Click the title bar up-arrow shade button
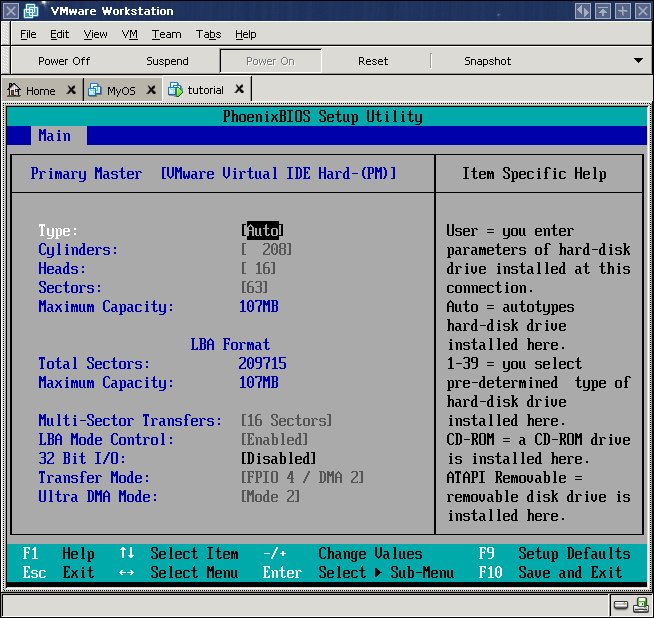Image resolution: width=654 pixels, height=618 pixels. [x=603, y=11]
